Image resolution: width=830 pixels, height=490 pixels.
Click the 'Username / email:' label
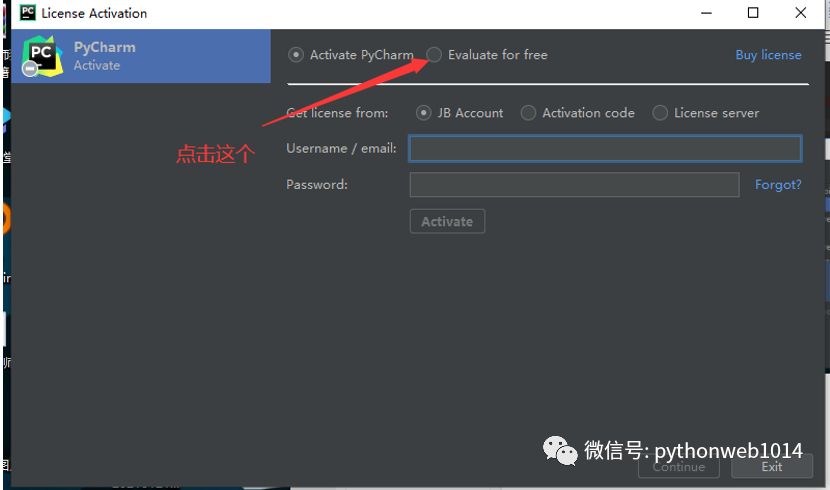click(x=341, y=149)
